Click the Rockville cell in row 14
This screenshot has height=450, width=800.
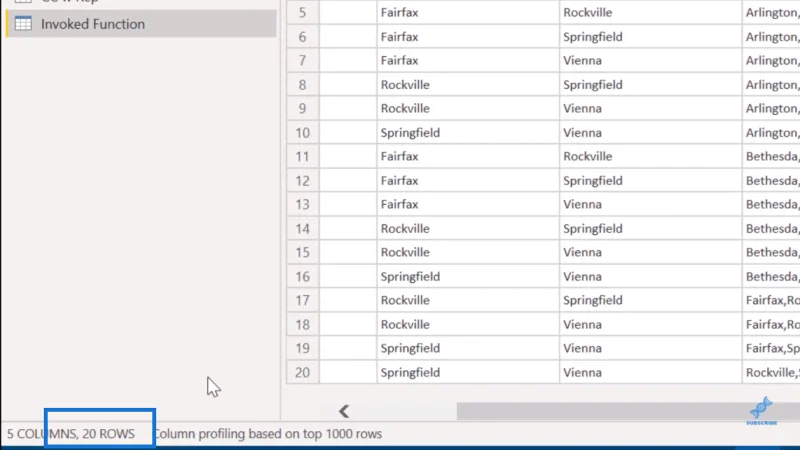pyautogui.click(x=468, y=229)
